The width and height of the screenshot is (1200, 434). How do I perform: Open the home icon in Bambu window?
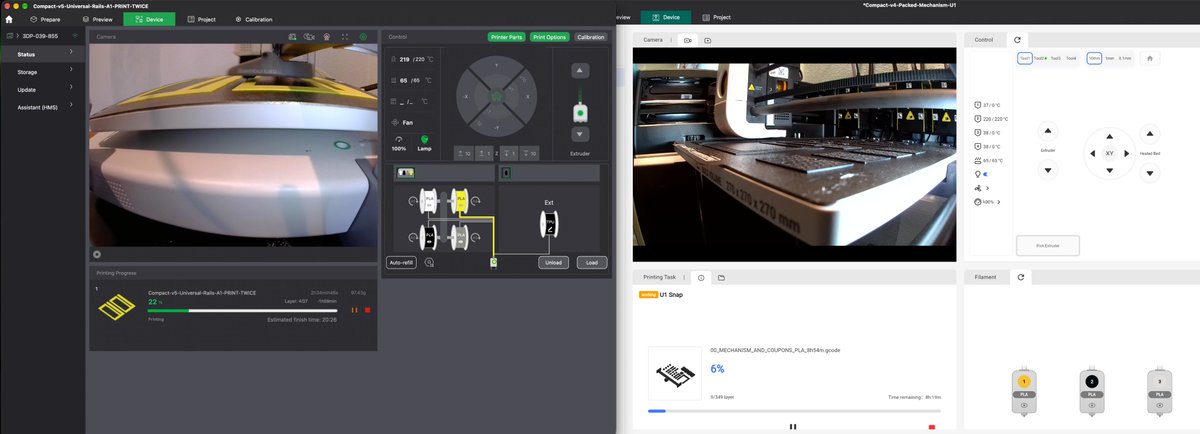(x=9, y=19)
